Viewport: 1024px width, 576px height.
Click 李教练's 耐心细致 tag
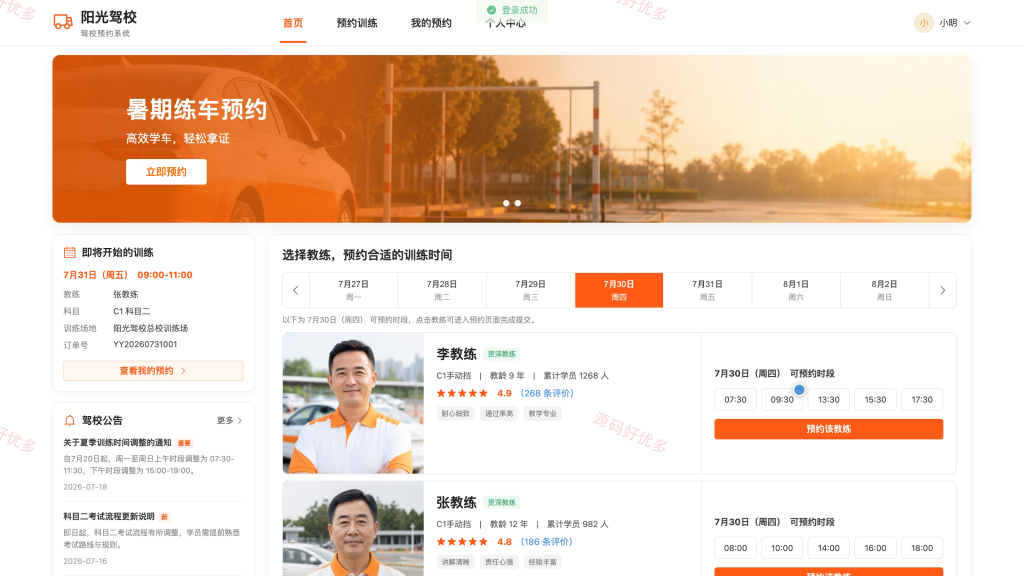455,413
